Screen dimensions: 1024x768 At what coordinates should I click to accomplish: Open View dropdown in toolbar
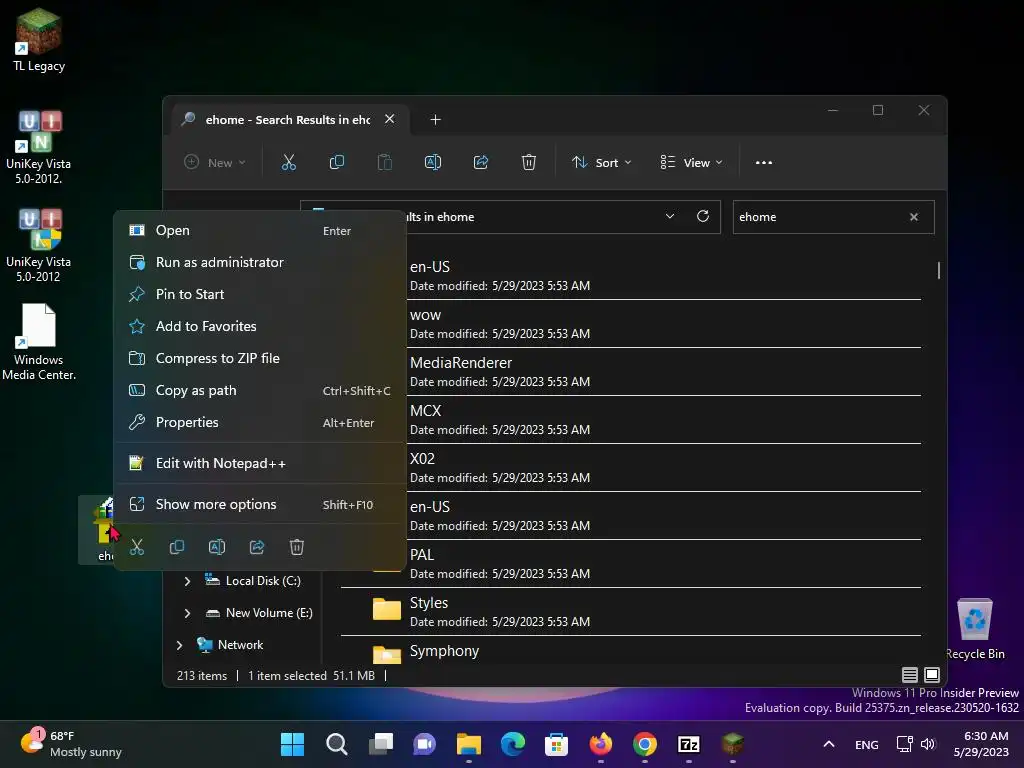click(692, 163)
